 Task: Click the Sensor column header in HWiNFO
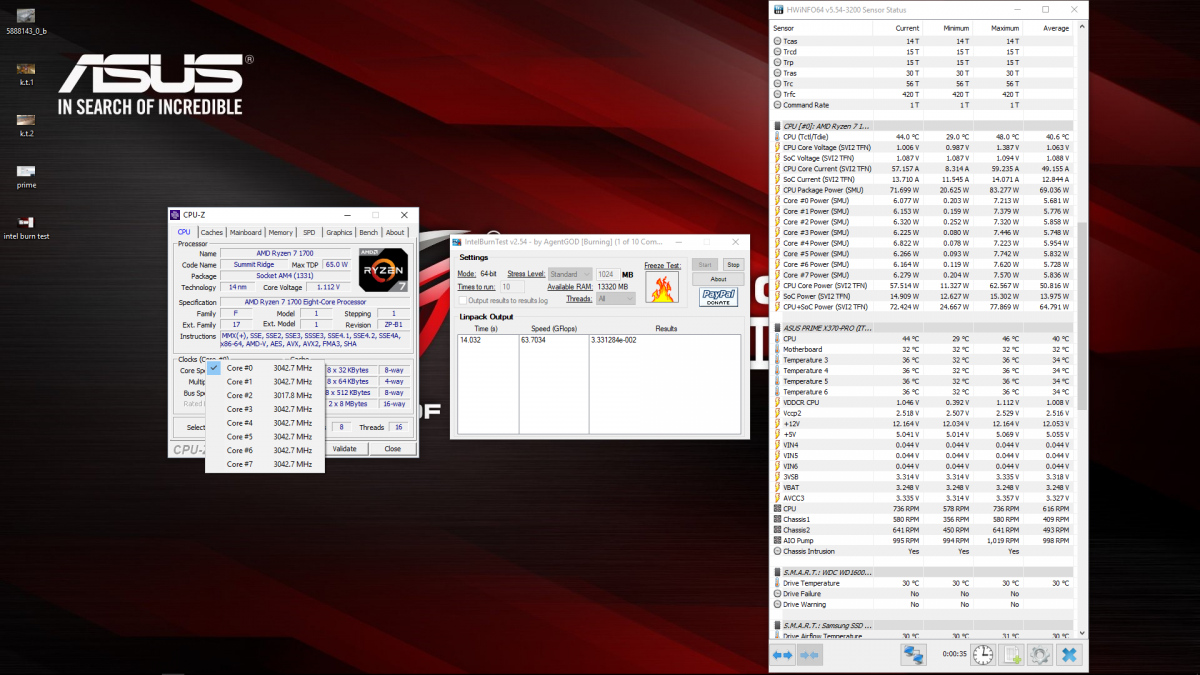point(820,27)
